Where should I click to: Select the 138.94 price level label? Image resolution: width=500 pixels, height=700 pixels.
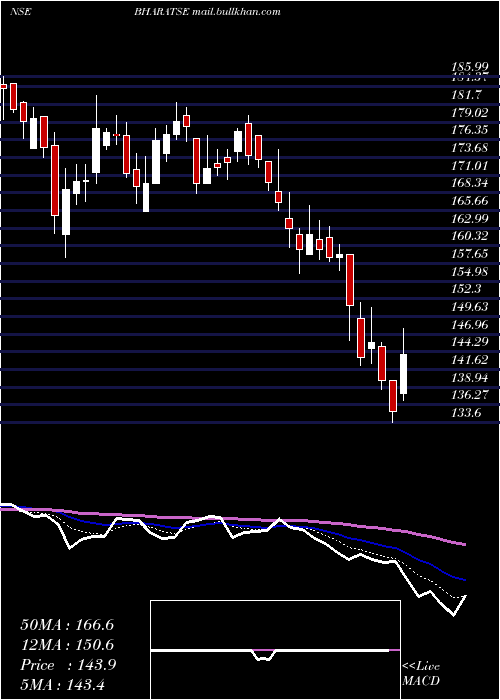[470, 378]
